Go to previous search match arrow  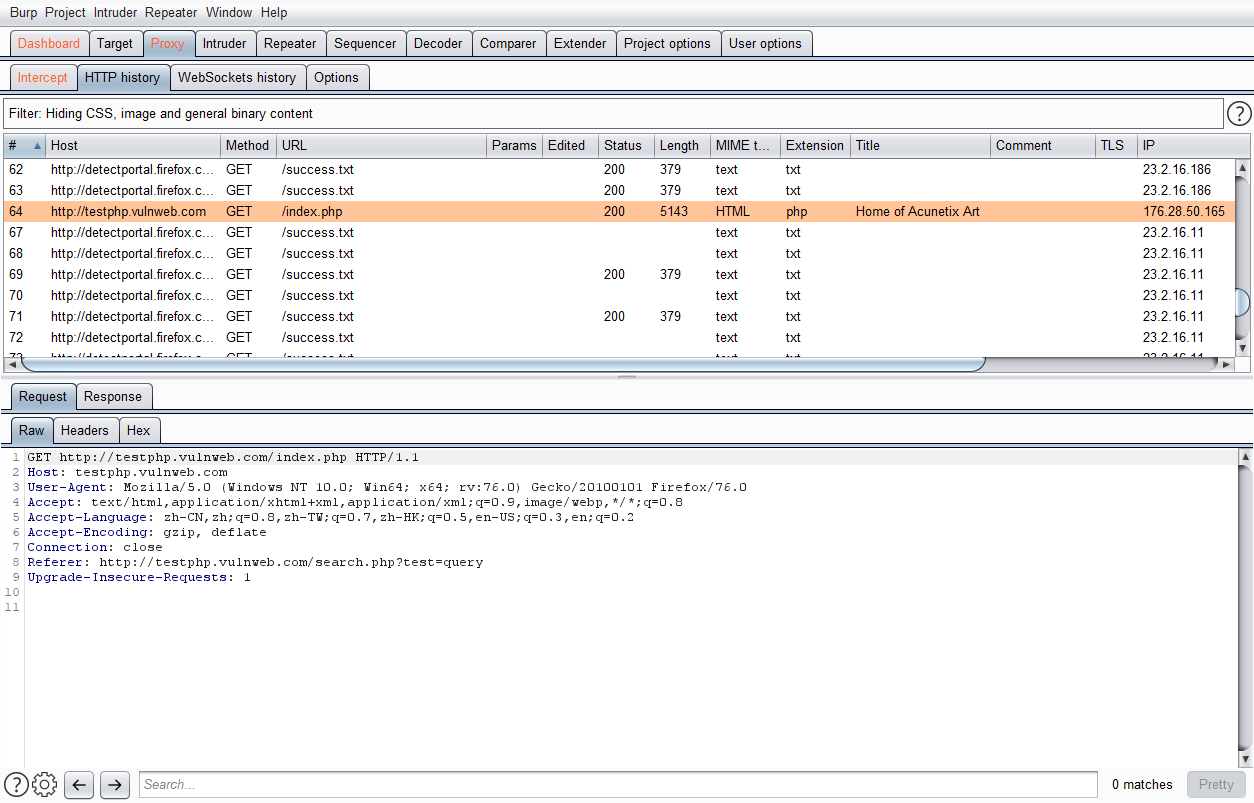point(78,785)
